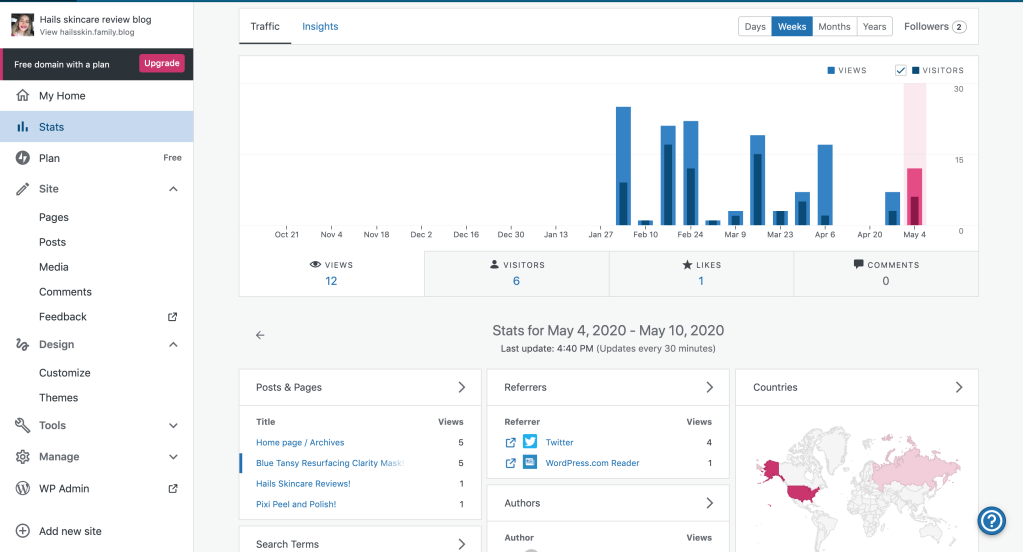Image resolution: width=1023 pixels, height=552 pixels.
Task: Open WP Admin via WordPress logo icon
Action: pyautogui.click(x=23, y=489)
